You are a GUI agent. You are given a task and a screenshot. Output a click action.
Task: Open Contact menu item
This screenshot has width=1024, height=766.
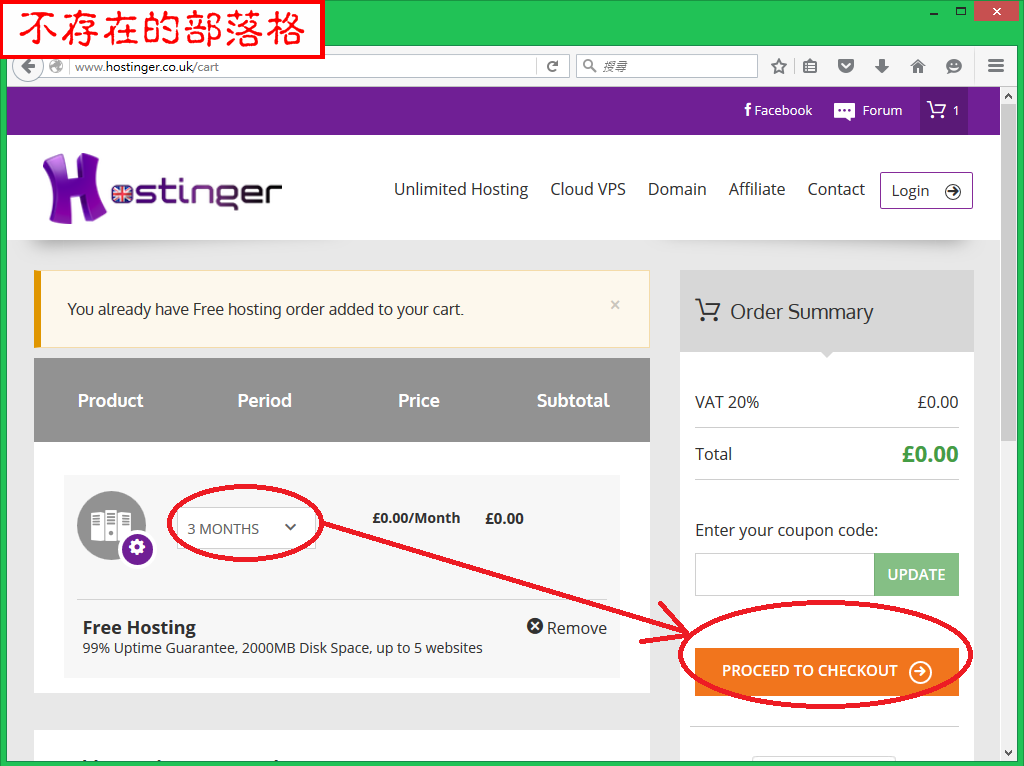tap(836, 189)
